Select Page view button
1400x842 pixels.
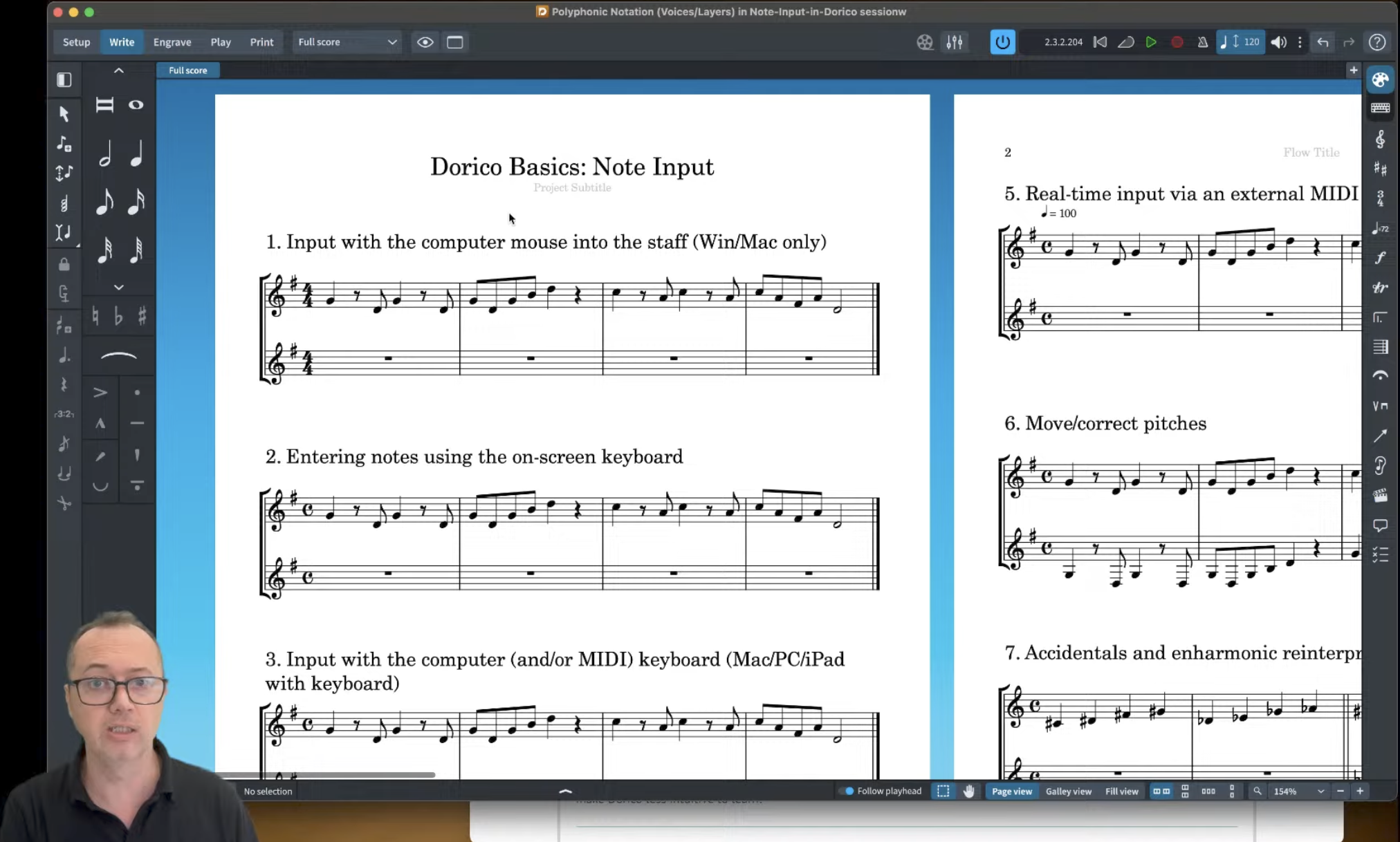pyautogui.click(x=1011, y=791)
